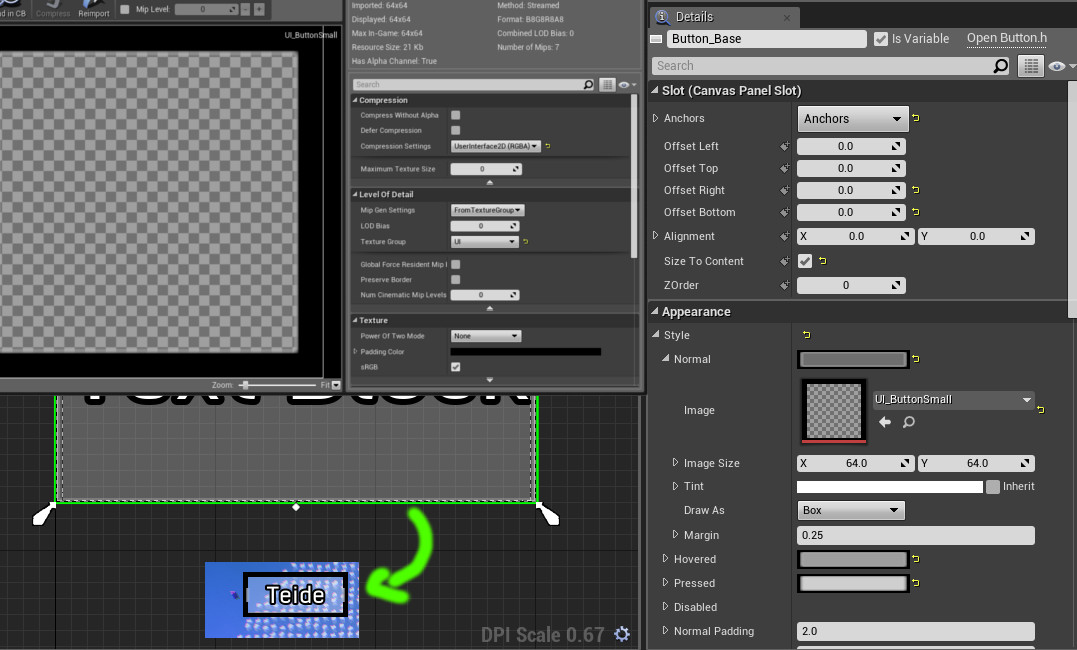Select the Details tab

[694, 16]
